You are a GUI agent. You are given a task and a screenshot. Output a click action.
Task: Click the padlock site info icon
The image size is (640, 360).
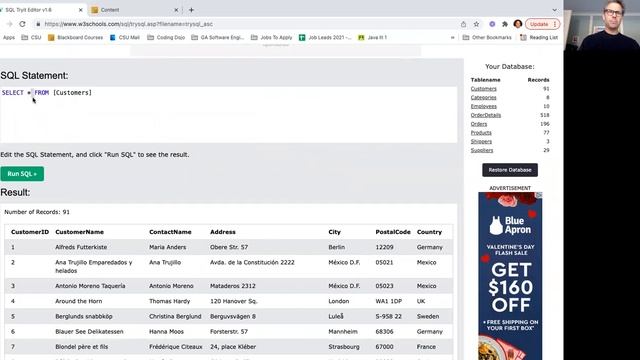(38, 24)
